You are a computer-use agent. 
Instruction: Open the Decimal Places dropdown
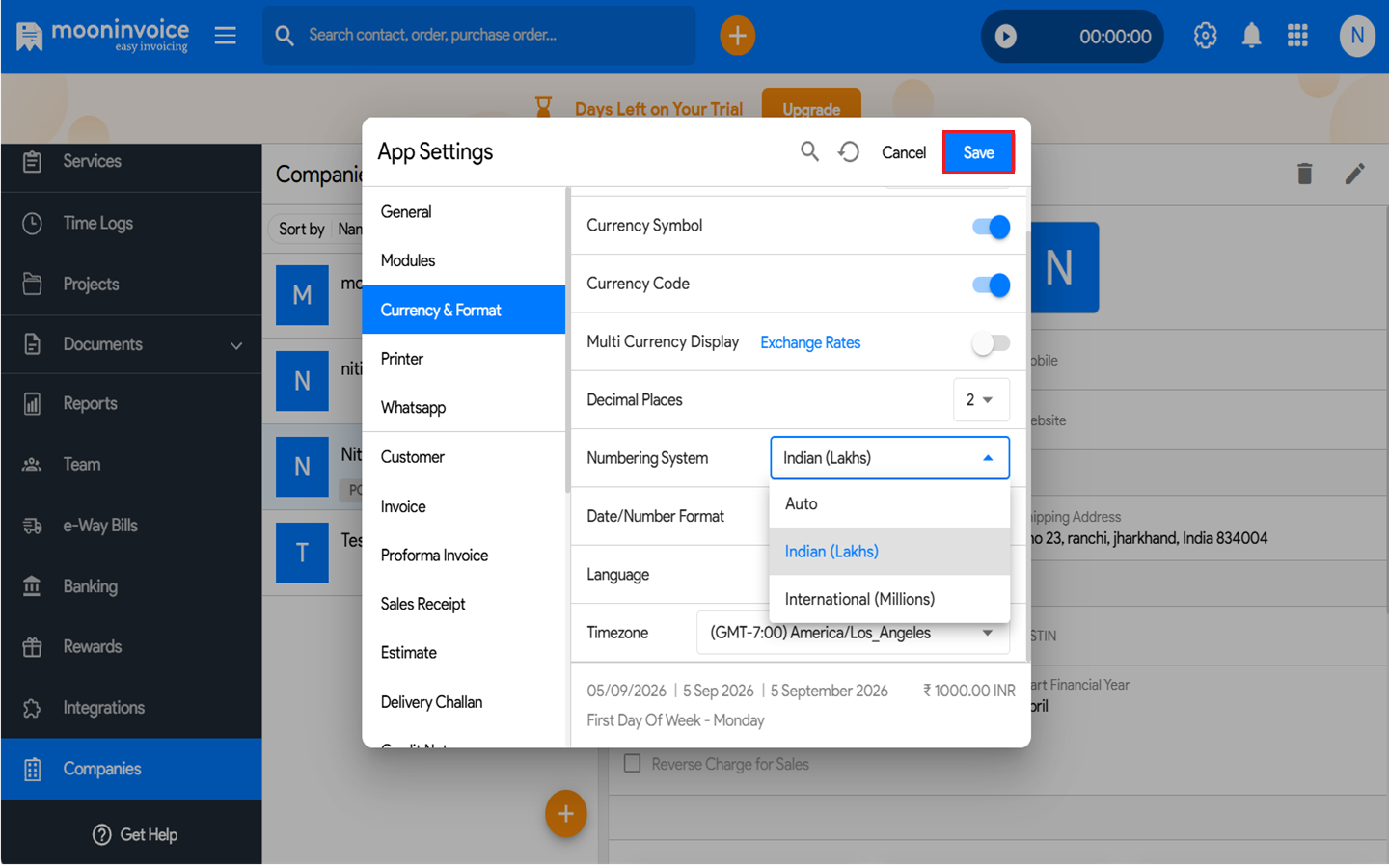(981, 399)
